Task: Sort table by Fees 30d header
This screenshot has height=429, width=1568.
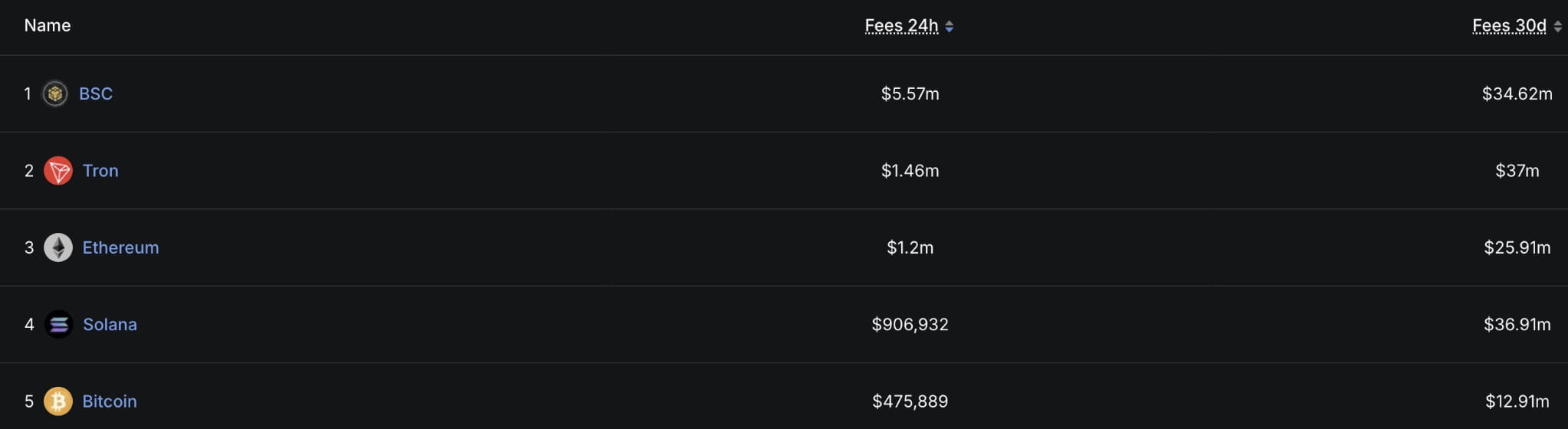Action: pyautogui.click(x=1508, y=26)
